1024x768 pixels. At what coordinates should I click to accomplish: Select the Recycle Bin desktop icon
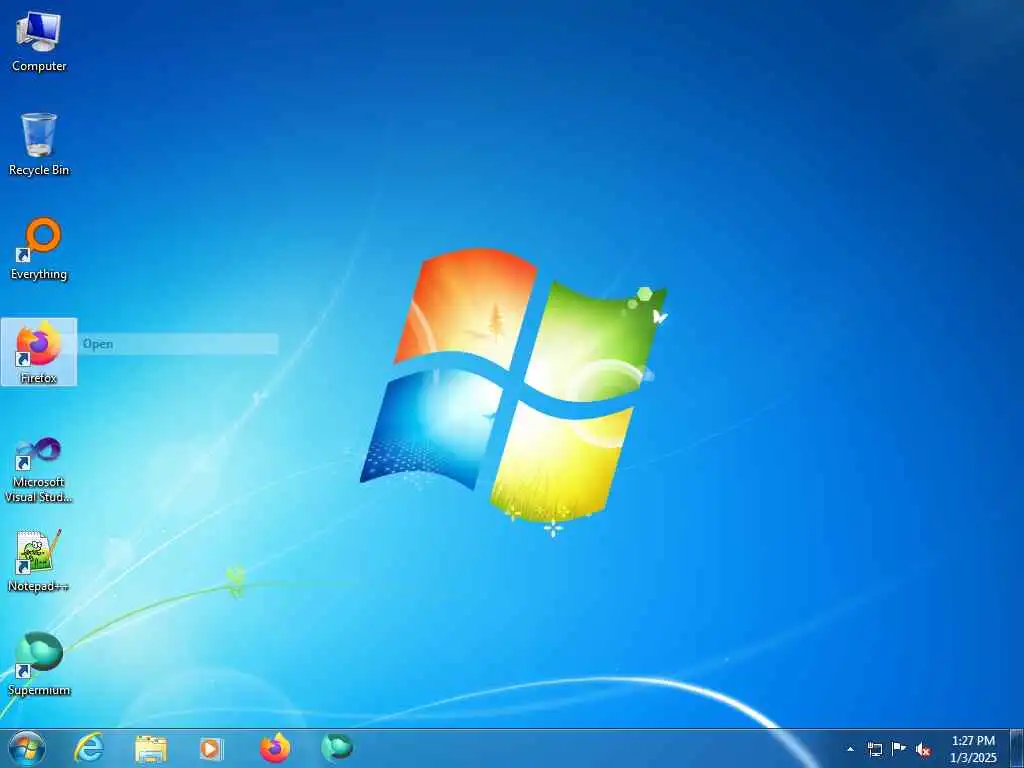(39, 144)
